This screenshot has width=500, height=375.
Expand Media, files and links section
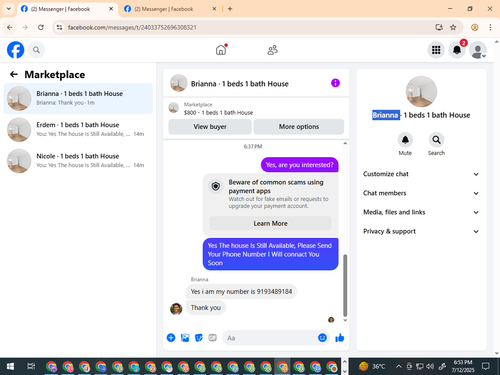(421, 212)
